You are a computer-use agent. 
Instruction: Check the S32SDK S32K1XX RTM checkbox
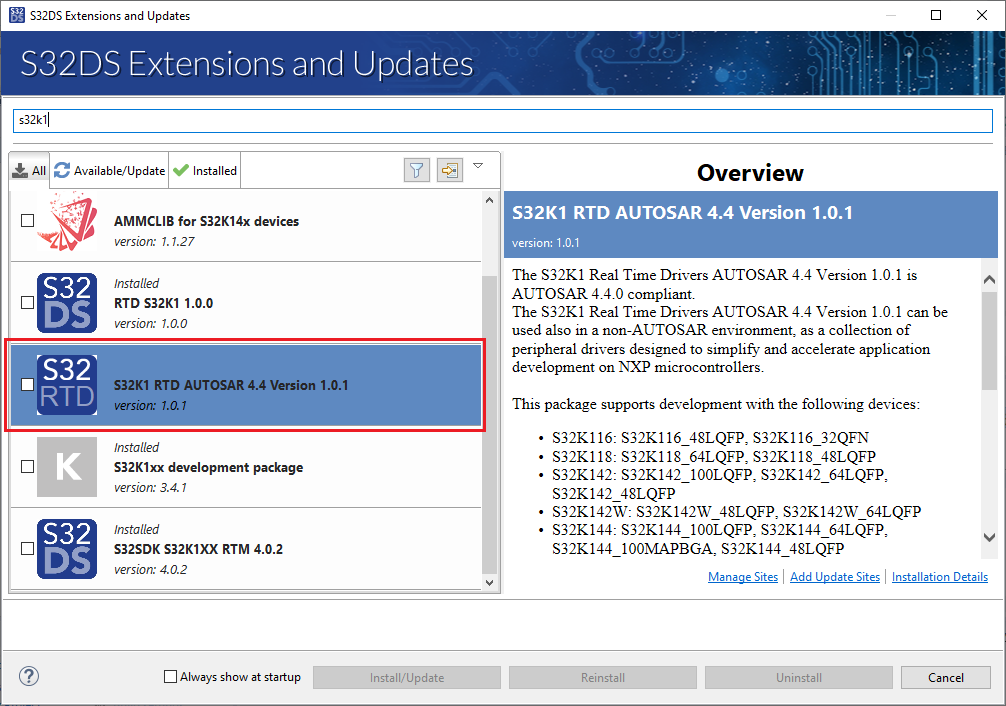pos(27,548)
